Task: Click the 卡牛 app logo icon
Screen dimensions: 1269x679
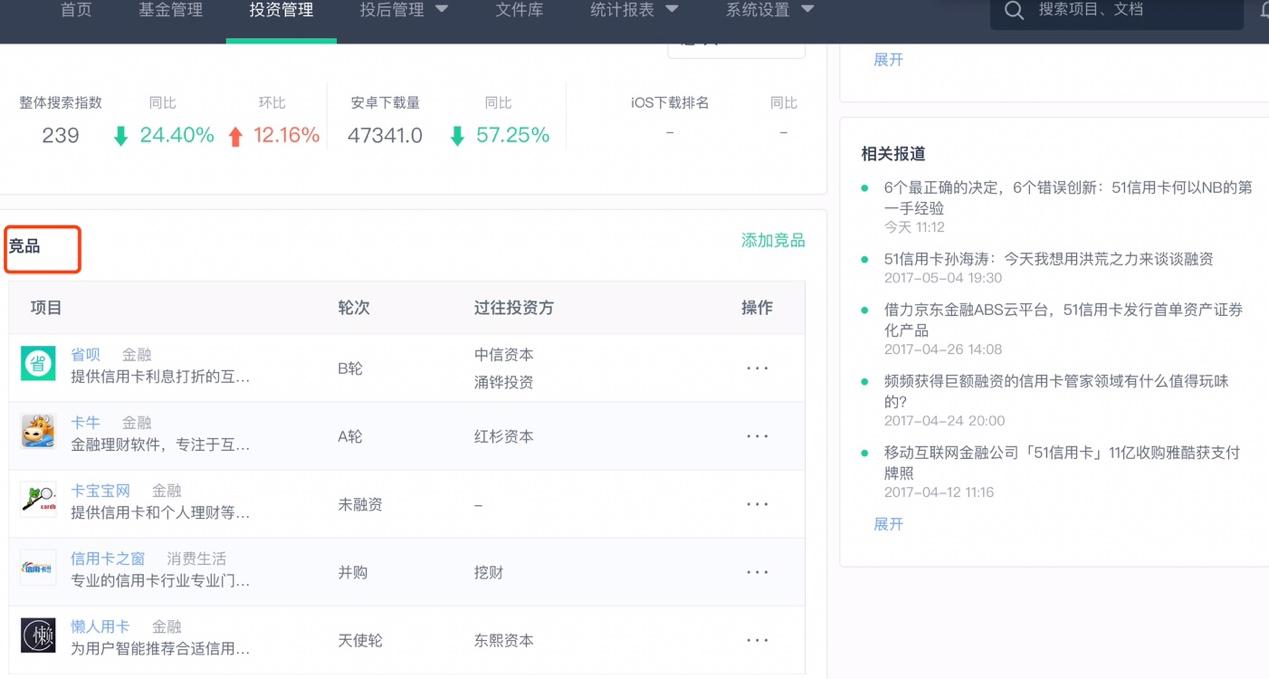Action: pos(38,431)
